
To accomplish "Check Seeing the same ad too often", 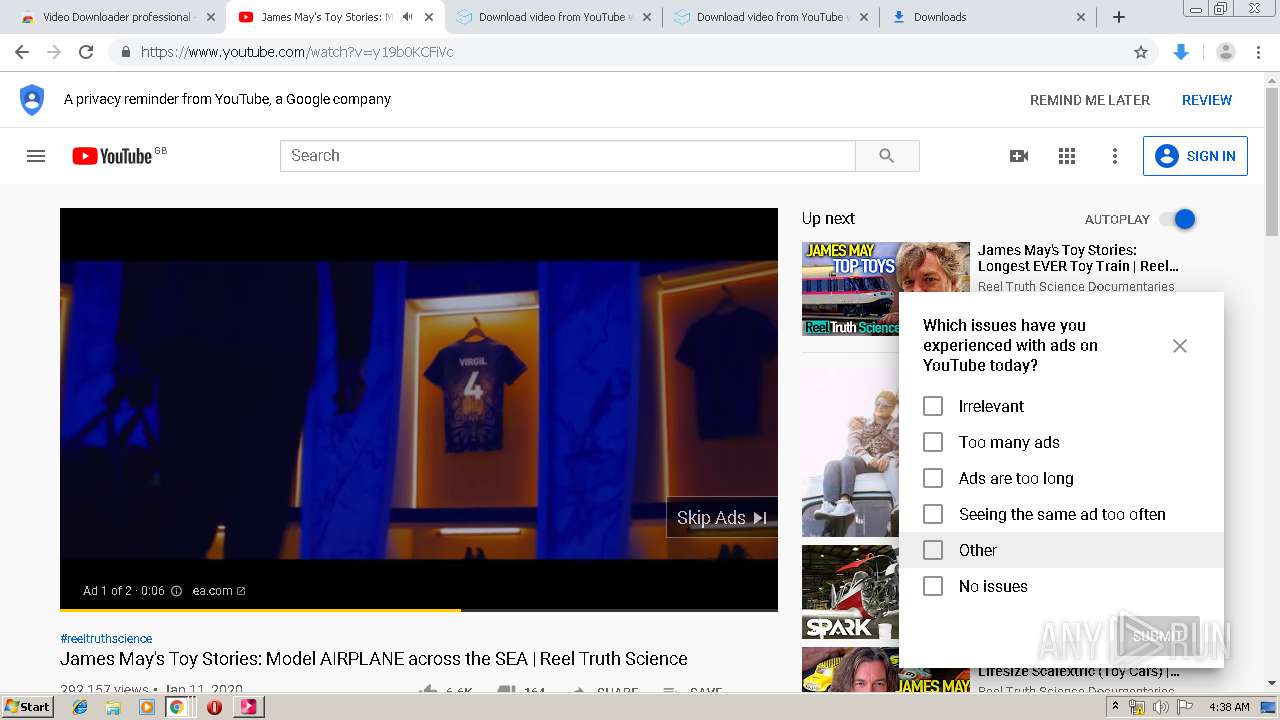I will point(933,514).
